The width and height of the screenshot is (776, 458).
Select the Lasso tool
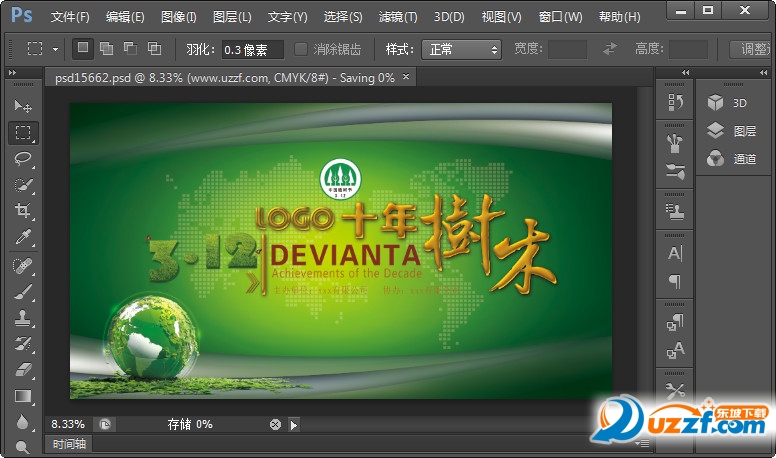23,159
